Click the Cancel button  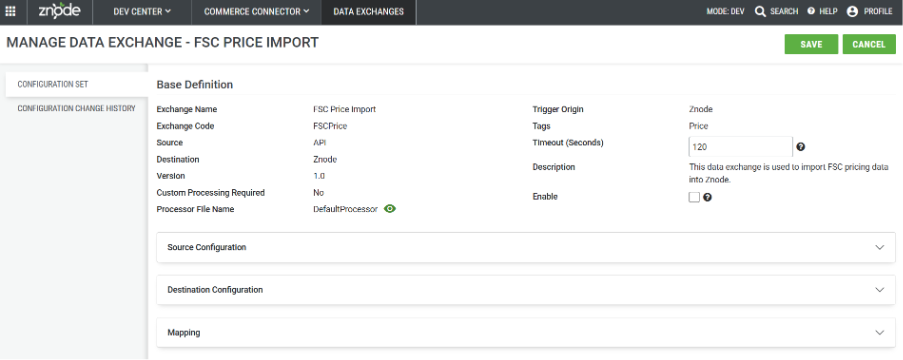(869, 44)
